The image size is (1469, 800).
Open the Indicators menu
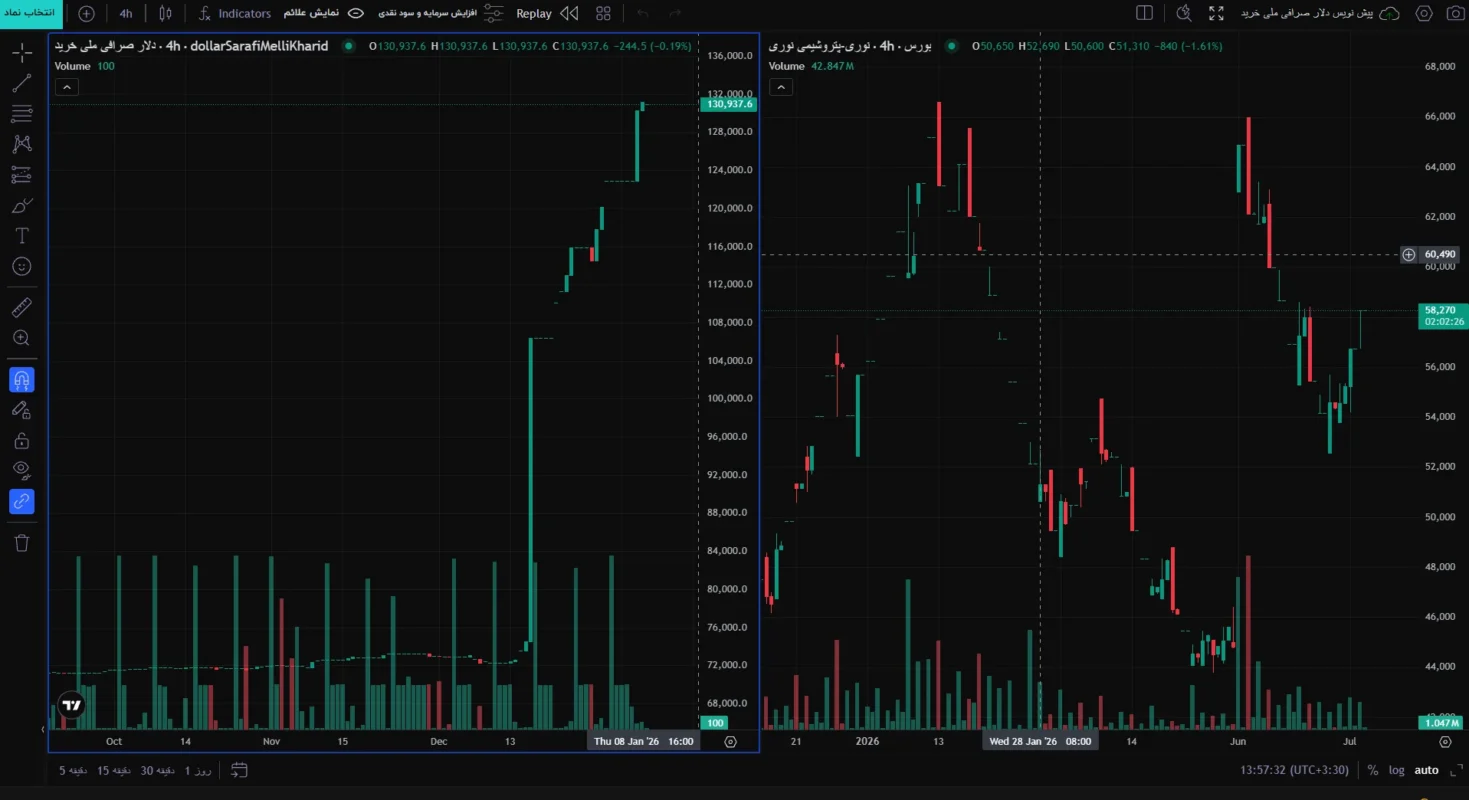[234, 13]
